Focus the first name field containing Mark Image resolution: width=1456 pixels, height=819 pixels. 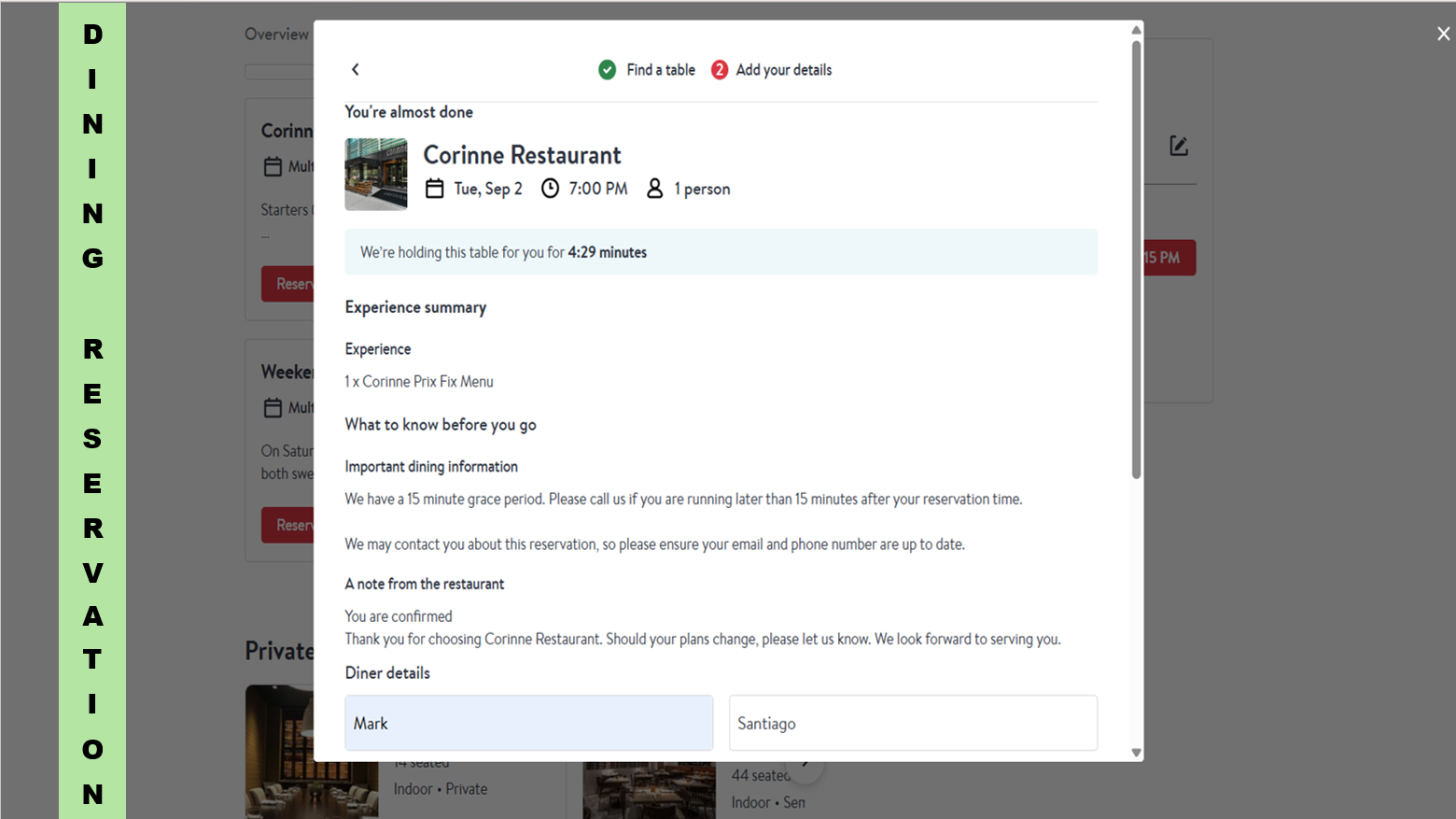tap(528, 723)
